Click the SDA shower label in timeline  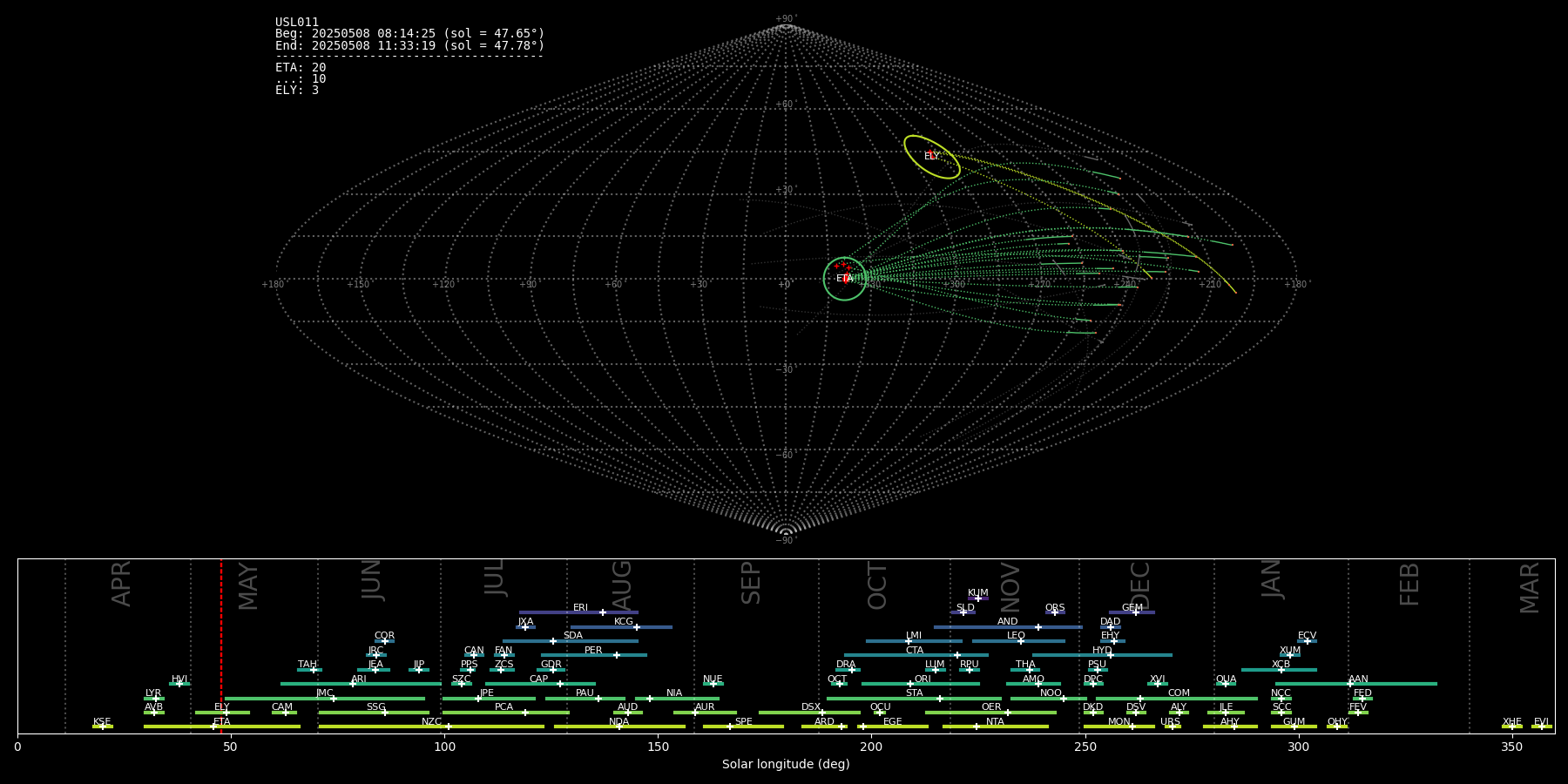click(573, 635)
